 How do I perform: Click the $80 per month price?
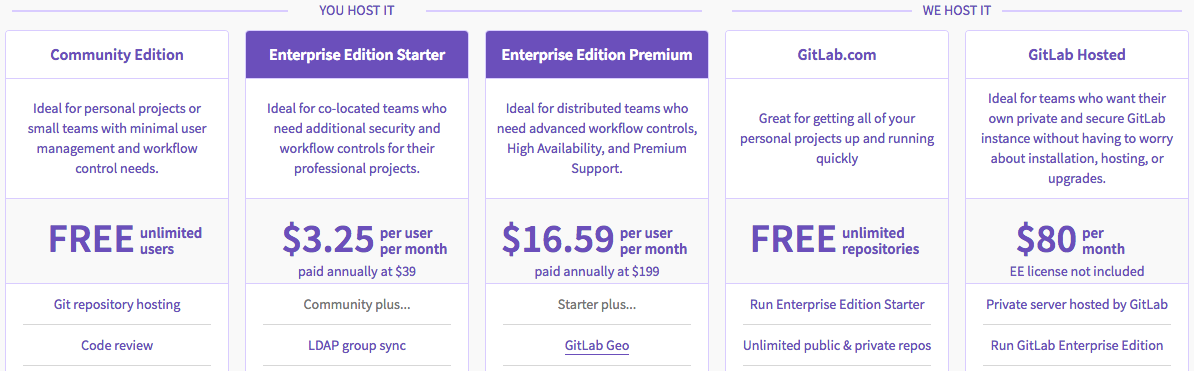point(1070,241)
